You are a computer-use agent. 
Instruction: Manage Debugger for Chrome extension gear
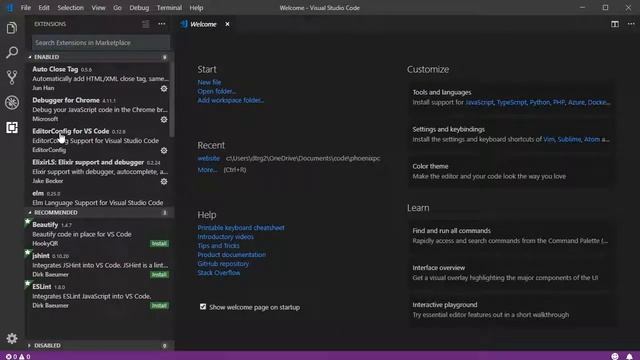[164, 120]
